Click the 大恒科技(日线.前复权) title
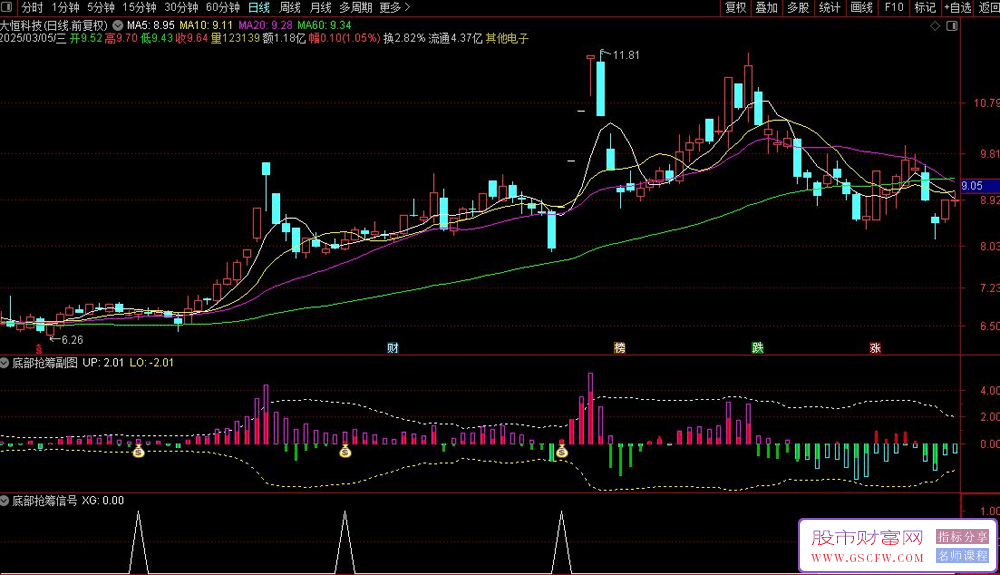 [x=54, y=25]
